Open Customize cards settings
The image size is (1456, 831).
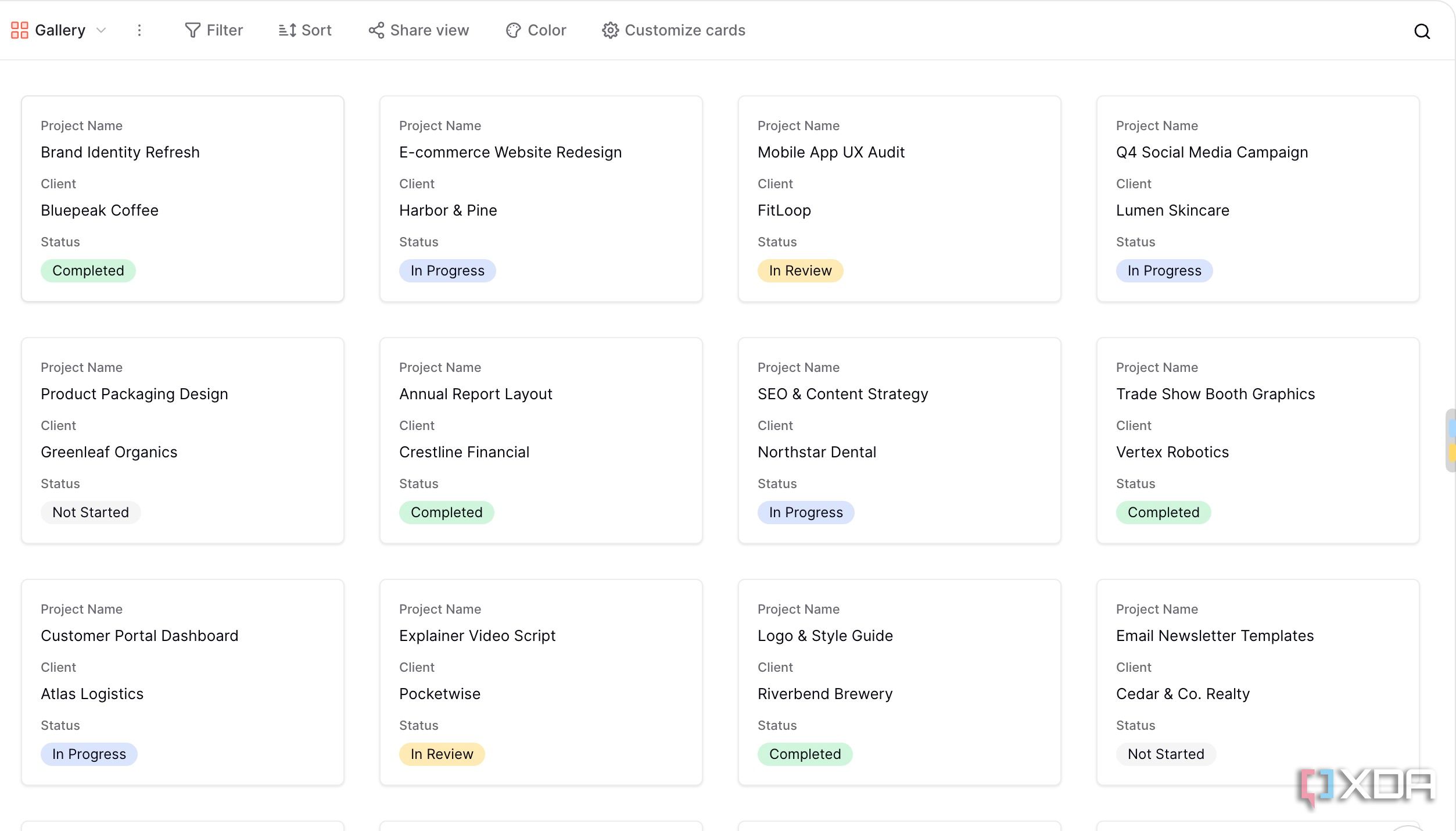click(x=674, y=30)
